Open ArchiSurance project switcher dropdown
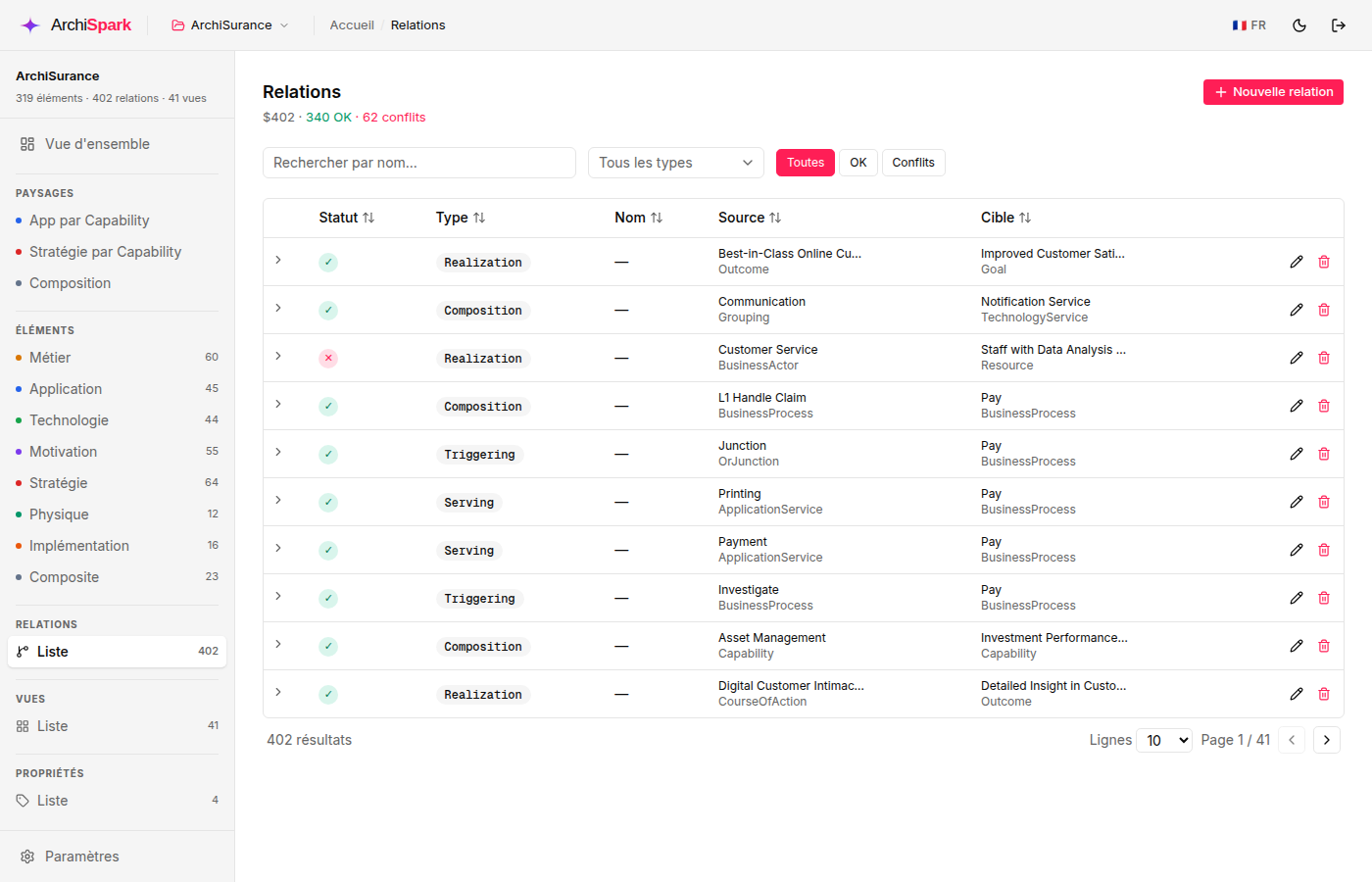Image resolution: width=1372 pixels, height=882 pixels. tap(230, 25)
